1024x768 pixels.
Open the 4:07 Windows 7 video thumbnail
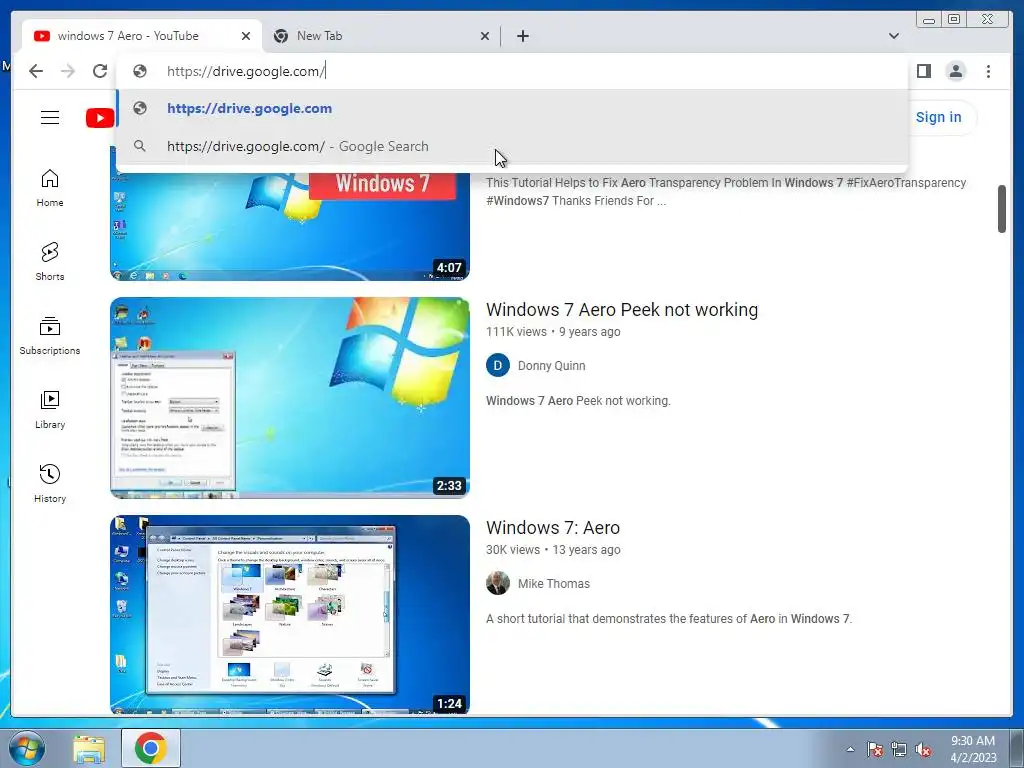pos(290,227)
